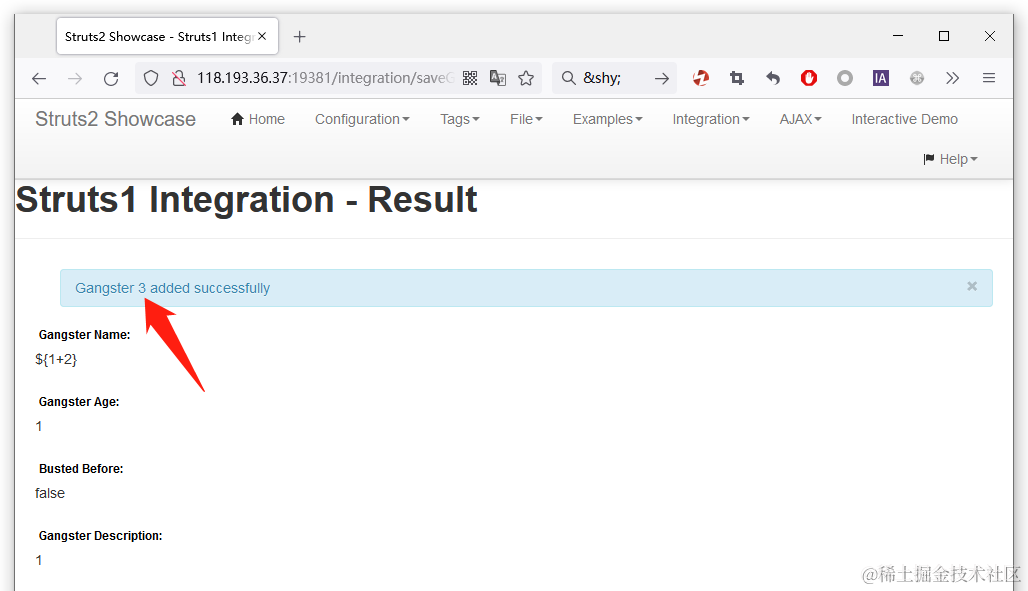This screenshot has height=591, width=1028.
Task: Open the Interactive Demo link
Action: coord(904,119)
